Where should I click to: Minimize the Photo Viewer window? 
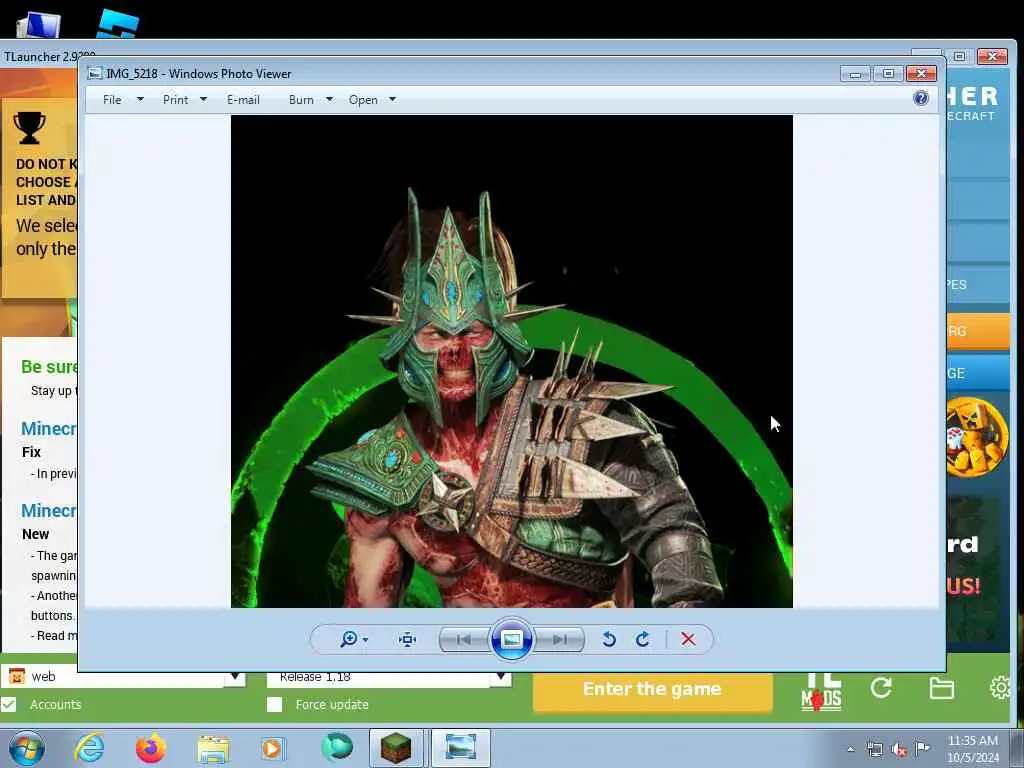[x=856, y=73]
